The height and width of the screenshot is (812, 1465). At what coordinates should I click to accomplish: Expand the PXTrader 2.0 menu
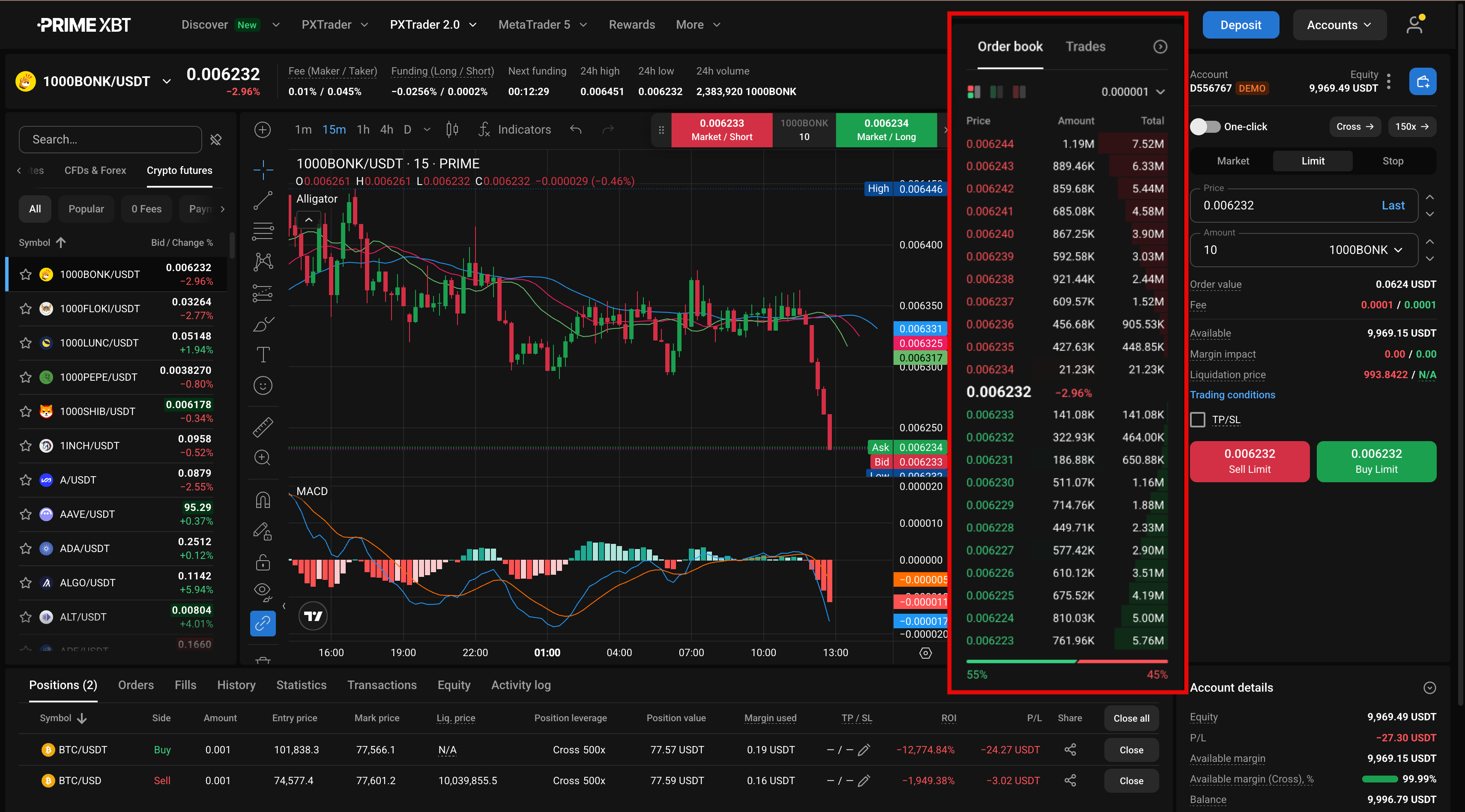click(433, 24)
